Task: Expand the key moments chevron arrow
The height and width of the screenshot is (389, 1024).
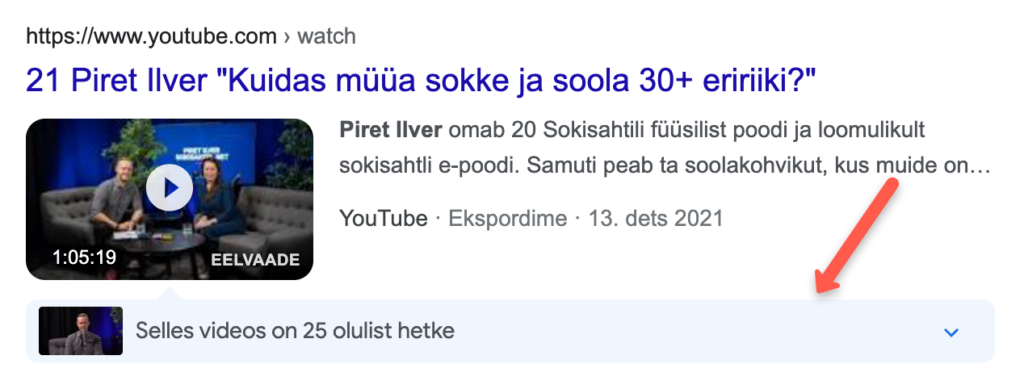Action: coord(952,332)
